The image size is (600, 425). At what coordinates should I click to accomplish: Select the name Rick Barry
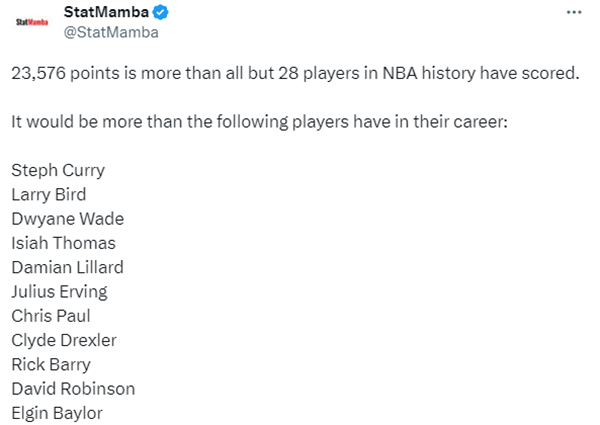[x=51, y=364]
